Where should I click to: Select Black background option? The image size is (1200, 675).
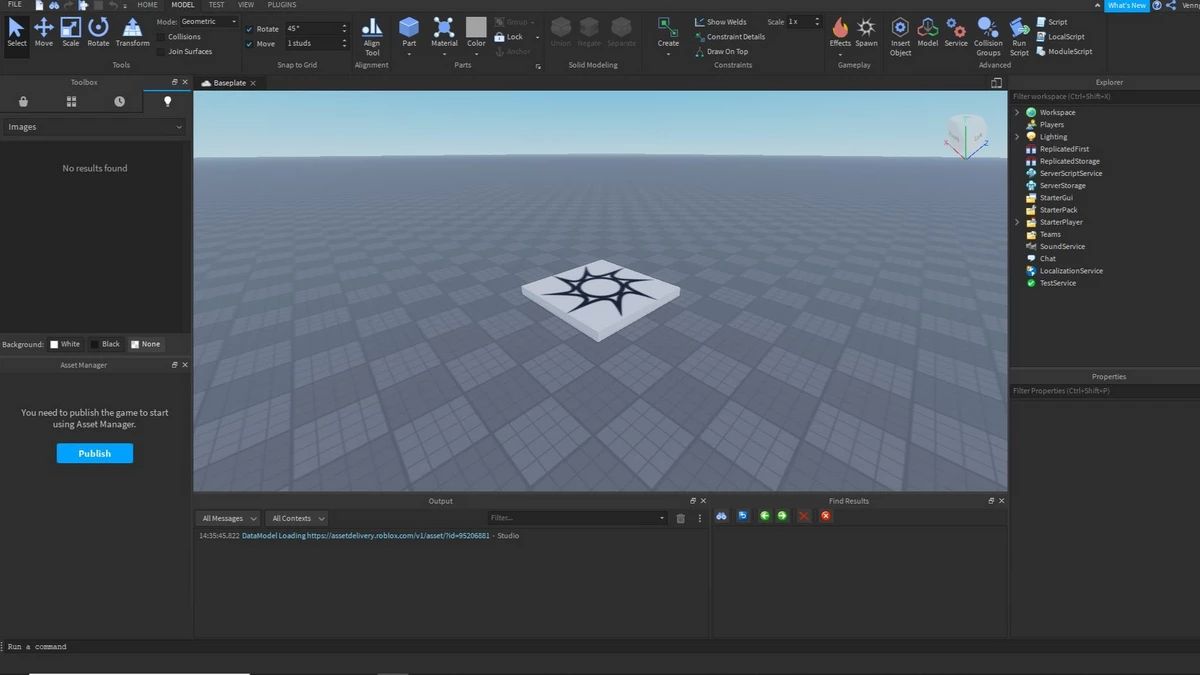[105, 344]
